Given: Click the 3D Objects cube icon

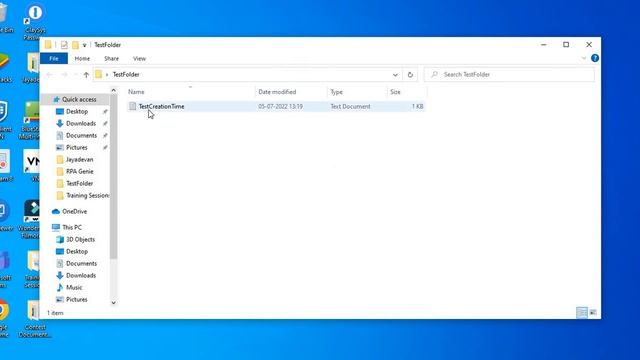Looking at the screenshot, I should click(x=60, y=240).
